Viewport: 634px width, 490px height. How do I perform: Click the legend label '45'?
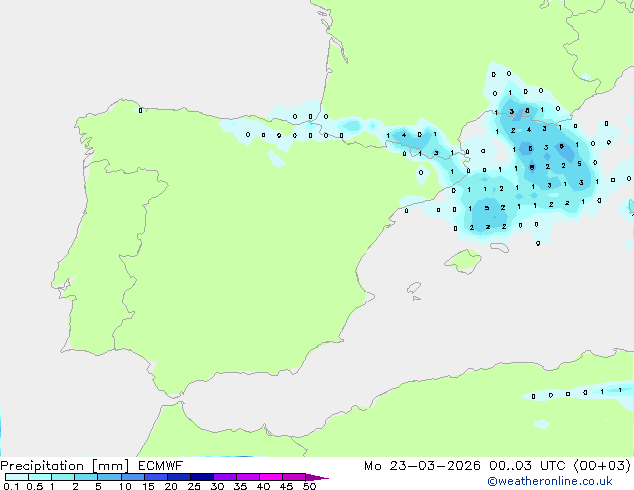tap(286, 486)
